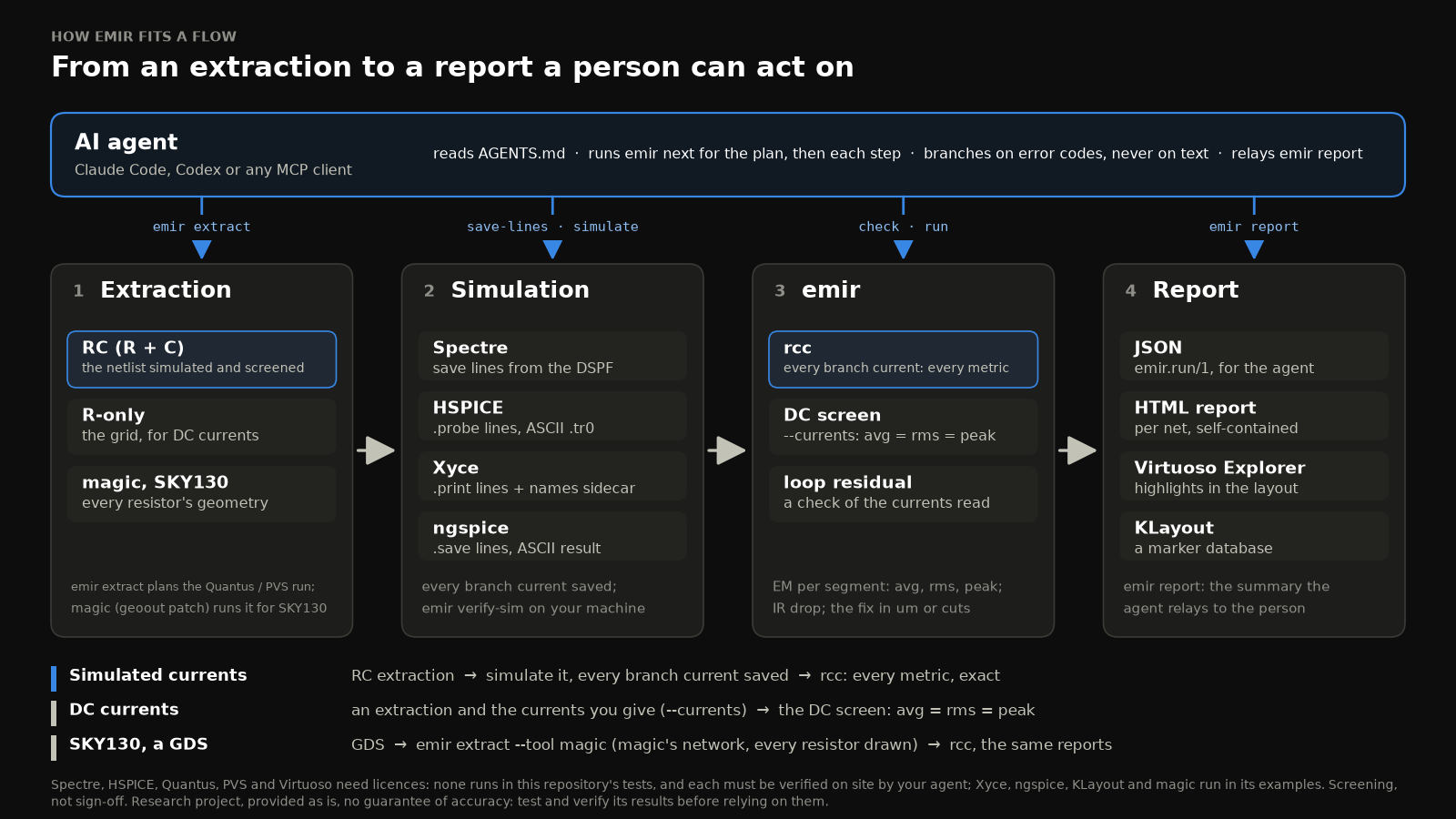This screenshot has width=1456, height=819.
Task: Click the 'DC currents' legend label
Action: (x=124, y=710)
